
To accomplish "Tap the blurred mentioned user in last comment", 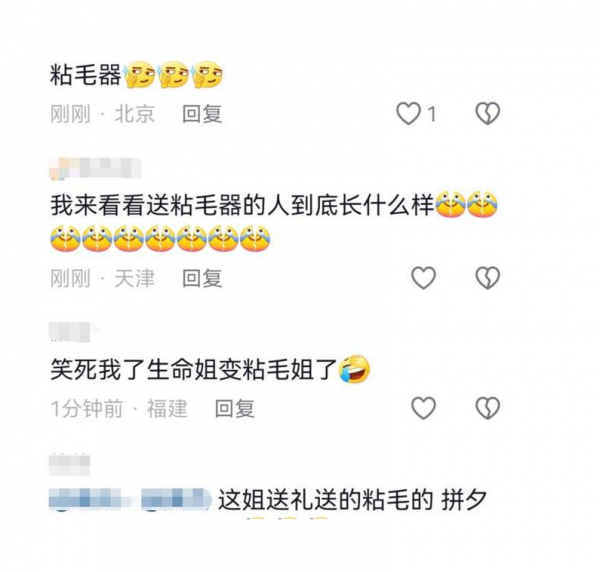I will (130, 499).
